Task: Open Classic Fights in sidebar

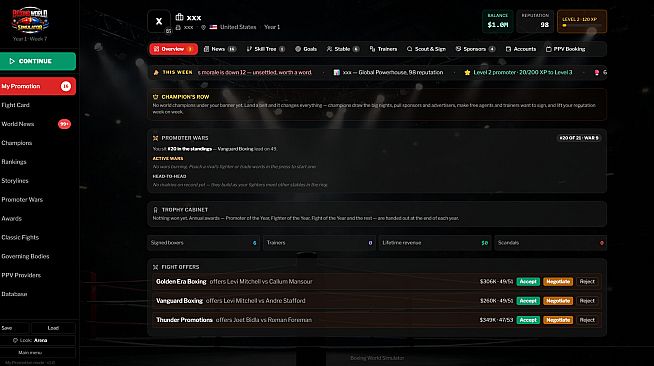Action: point(20,237)
